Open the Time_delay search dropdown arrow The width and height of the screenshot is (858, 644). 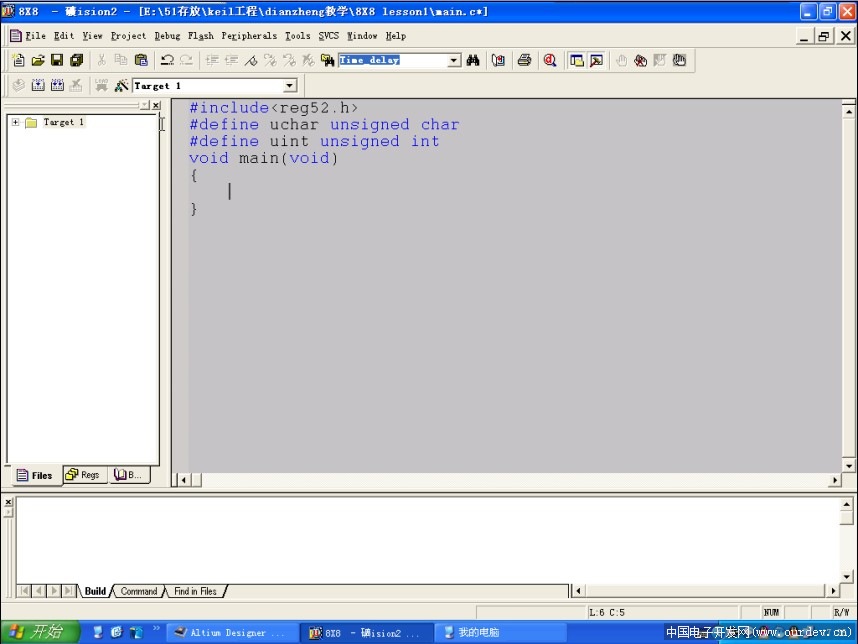click(x=454, y=60)
